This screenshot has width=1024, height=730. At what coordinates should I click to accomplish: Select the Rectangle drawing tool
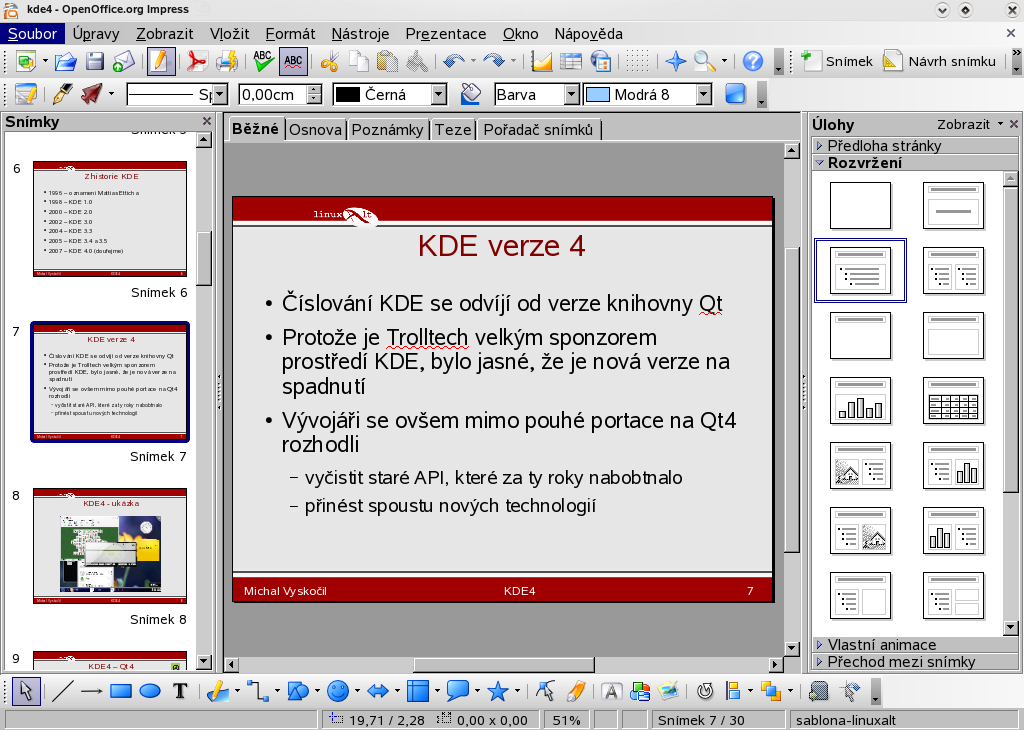(x=121, y=690)
